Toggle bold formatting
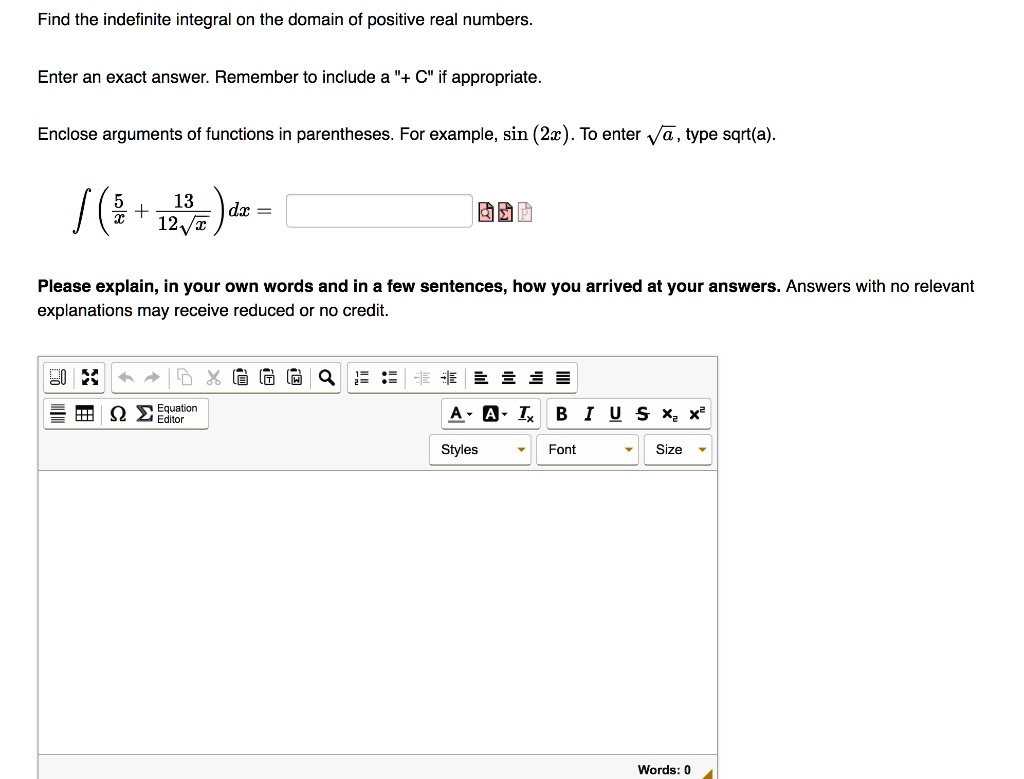The height and width of the screenshot is (779, 1024). [x=561, y=413]
